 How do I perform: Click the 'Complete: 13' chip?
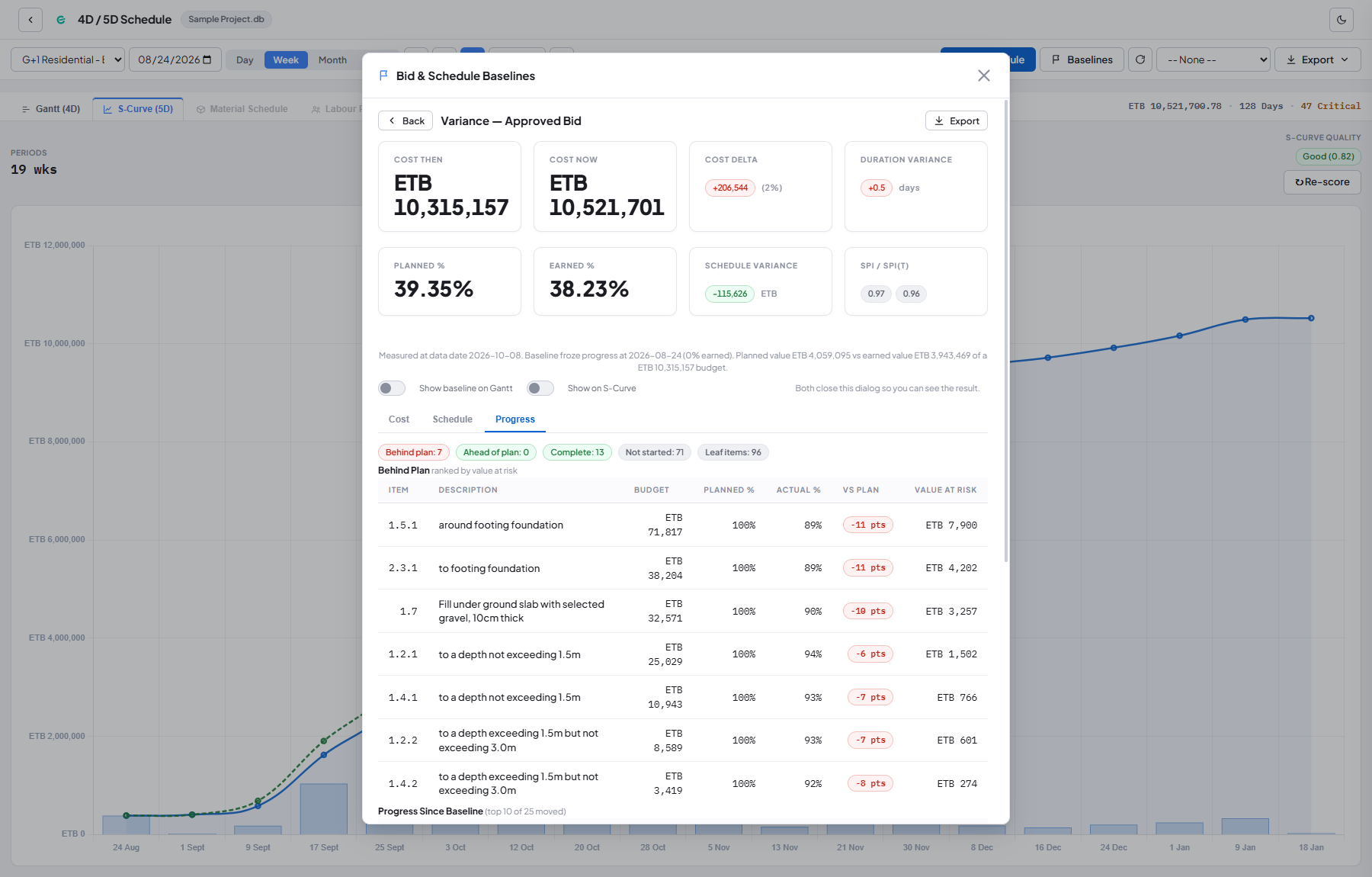pos(577,452)
